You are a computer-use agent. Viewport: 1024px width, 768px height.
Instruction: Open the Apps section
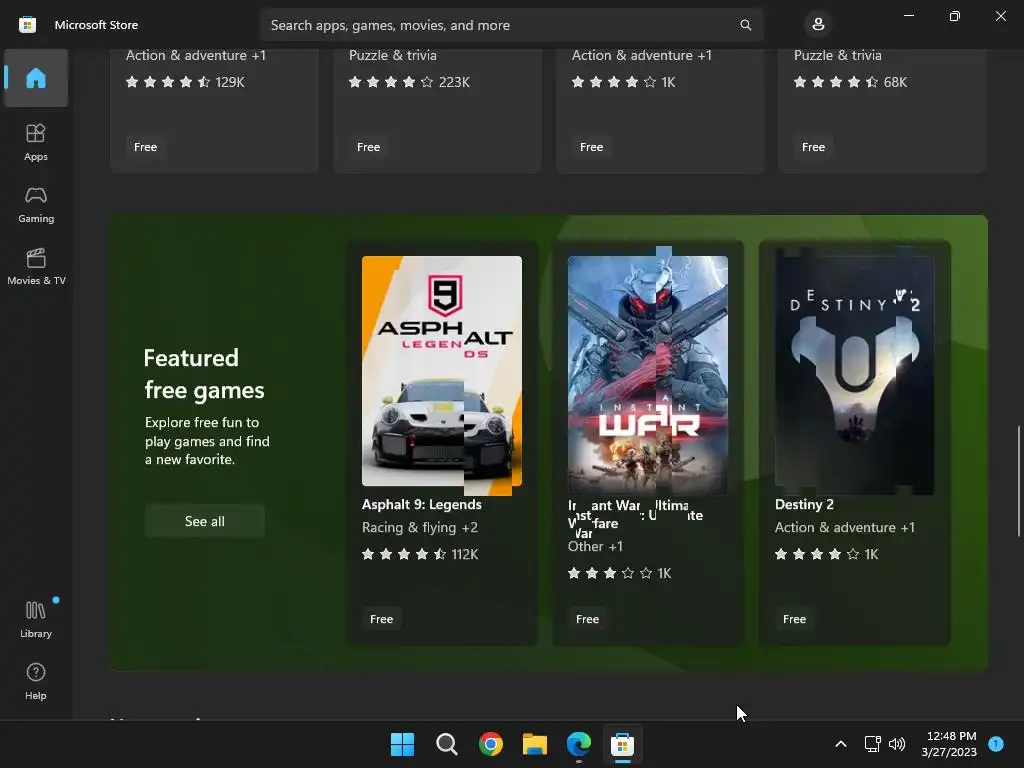[36, 142]
